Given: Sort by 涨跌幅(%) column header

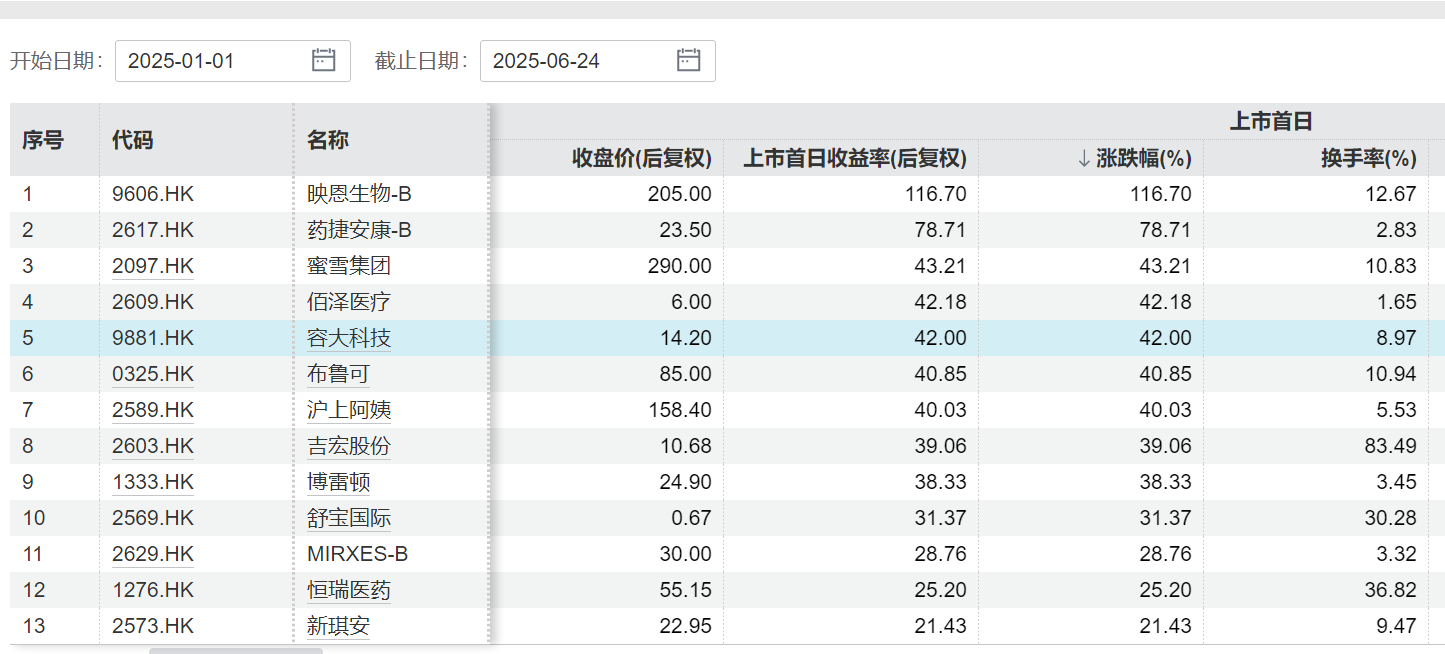Looking at the screenshot, I should pyautogui.click(x=1134, y=158).
